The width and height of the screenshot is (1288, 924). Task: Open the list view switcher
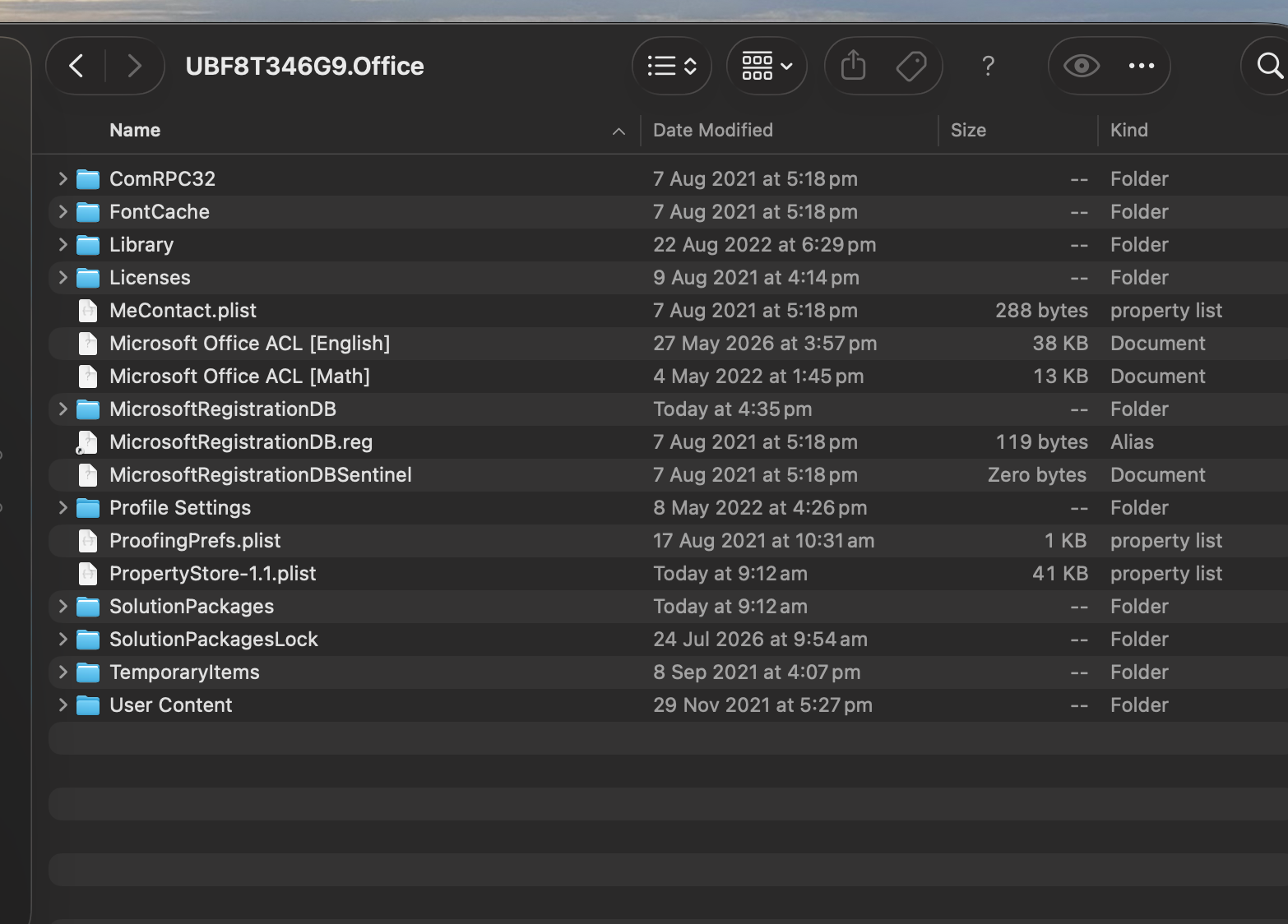[x=672, y=66]
